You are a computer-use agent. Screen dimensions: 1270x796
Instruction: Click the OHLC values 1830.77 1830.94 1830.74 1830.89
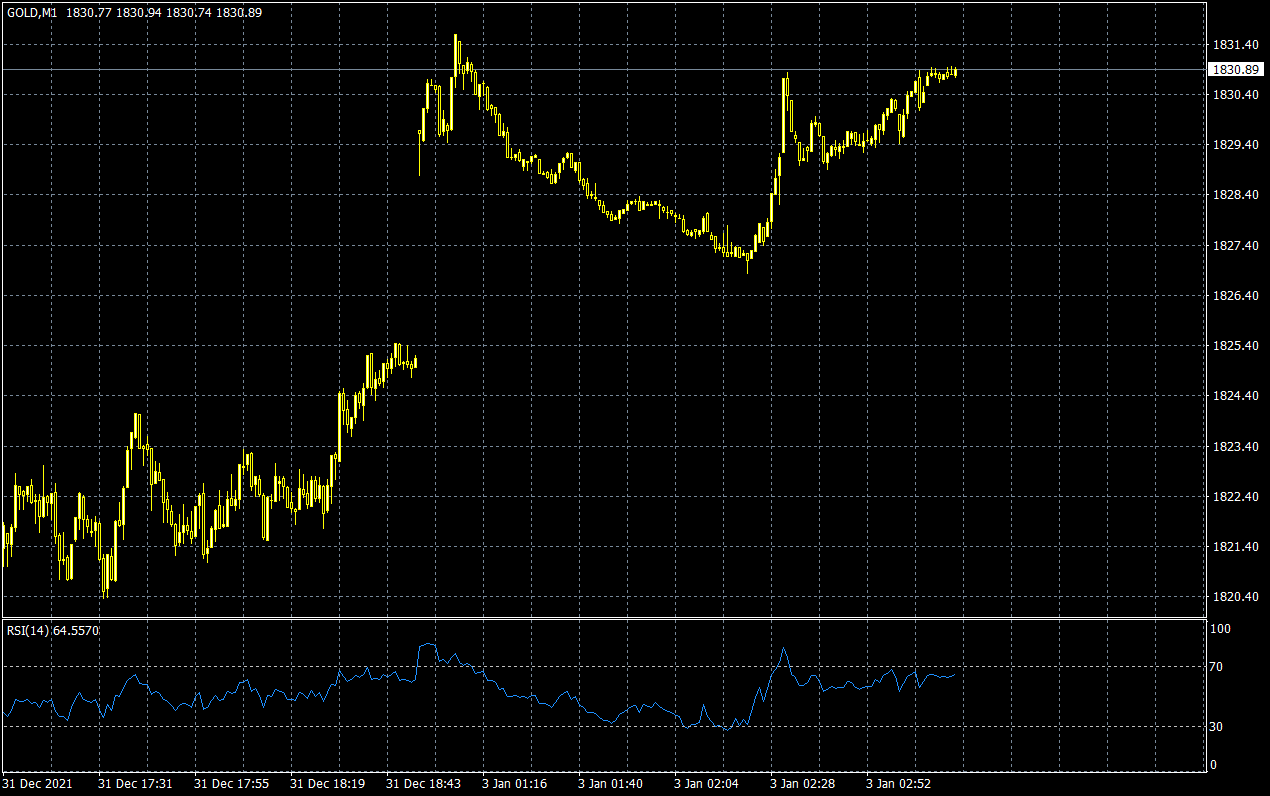pos(165,12)
